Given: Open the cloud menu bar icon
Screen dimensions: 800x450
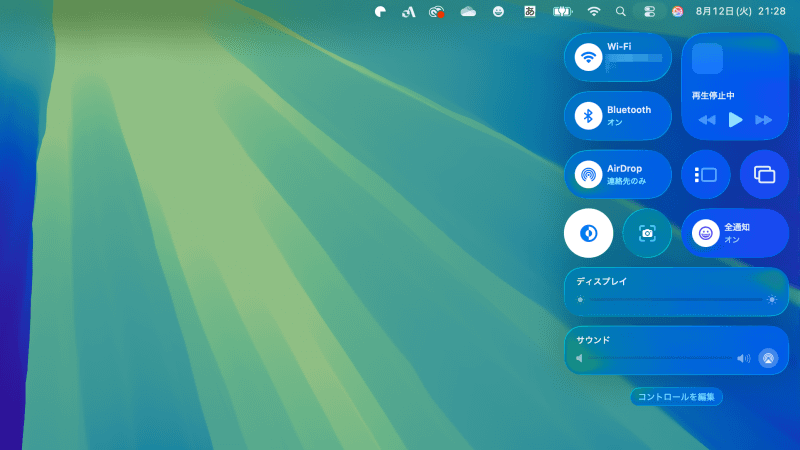Looking at the screenshot, I should (468, 11).
